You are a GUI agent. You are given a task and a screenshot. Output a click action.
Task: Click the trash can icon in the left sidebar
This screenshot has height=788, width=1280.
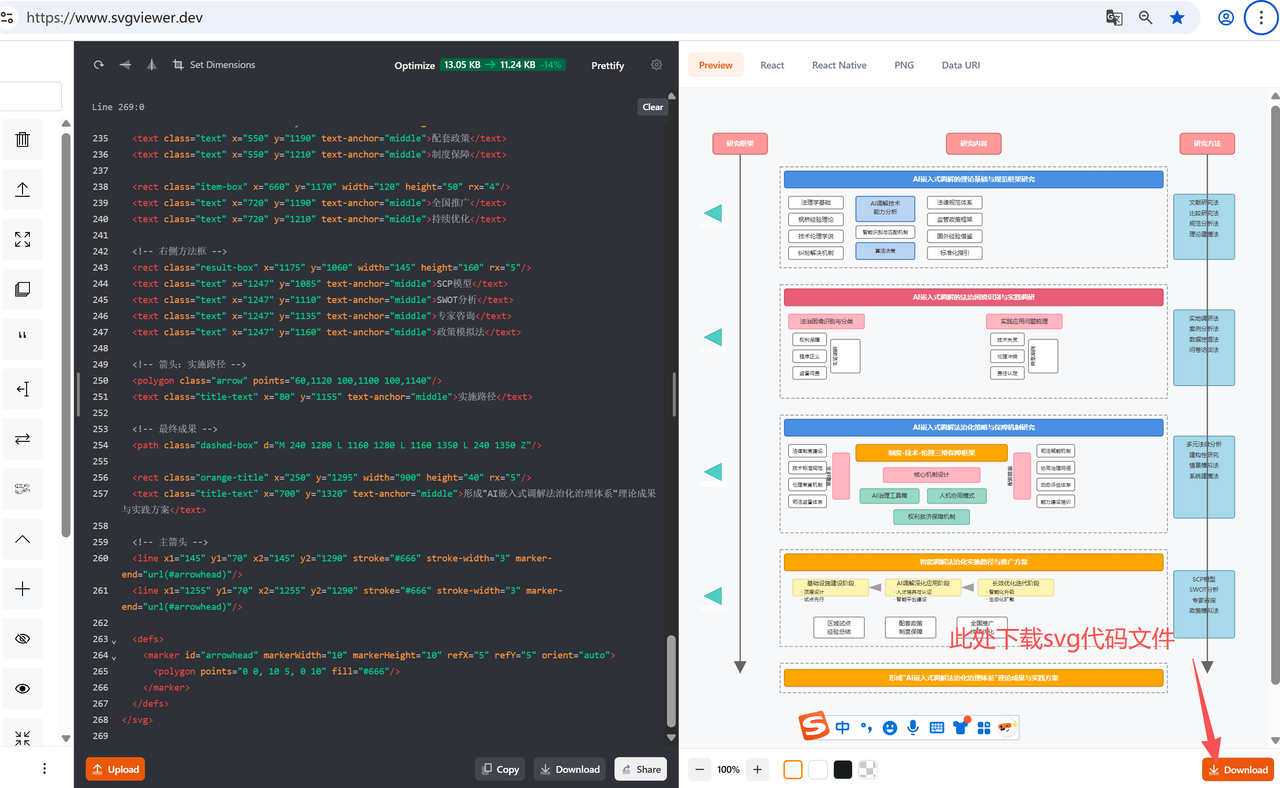click(x=22, y=140)
